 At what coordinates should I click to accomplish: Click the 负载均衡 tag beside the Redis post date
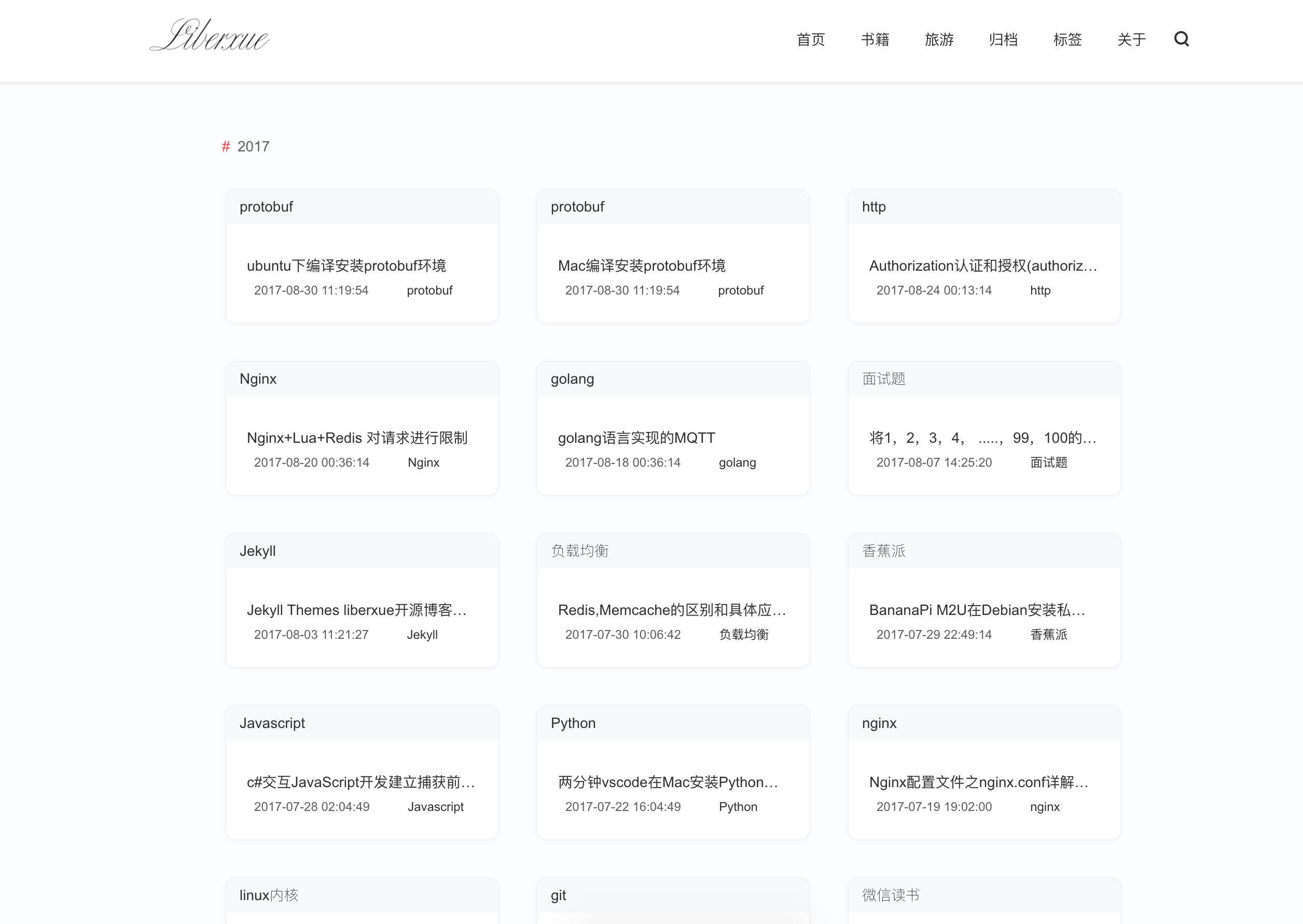point(743,634)
